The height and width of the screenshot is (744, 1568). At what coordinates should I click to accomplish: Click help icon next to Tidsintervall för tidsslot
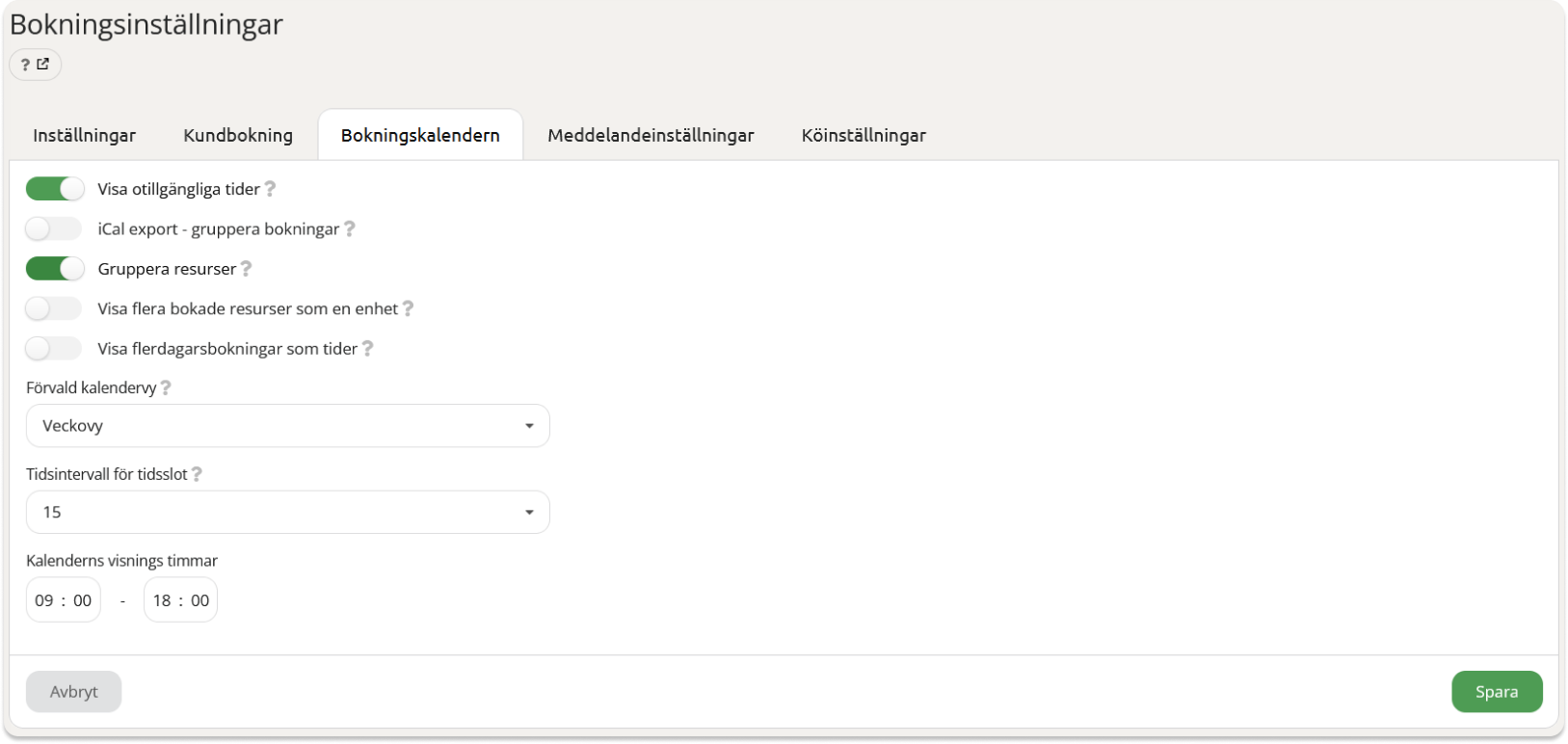[197, 474]
